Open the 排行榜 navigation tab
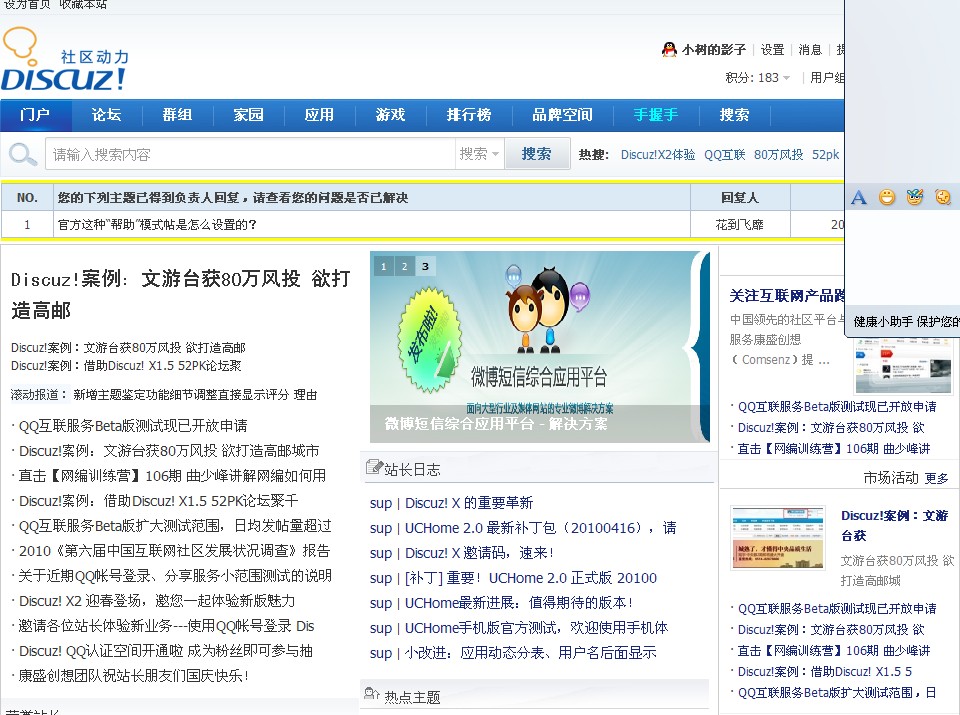The height and width of the screenshot is (715, 960). pos(469,114)
